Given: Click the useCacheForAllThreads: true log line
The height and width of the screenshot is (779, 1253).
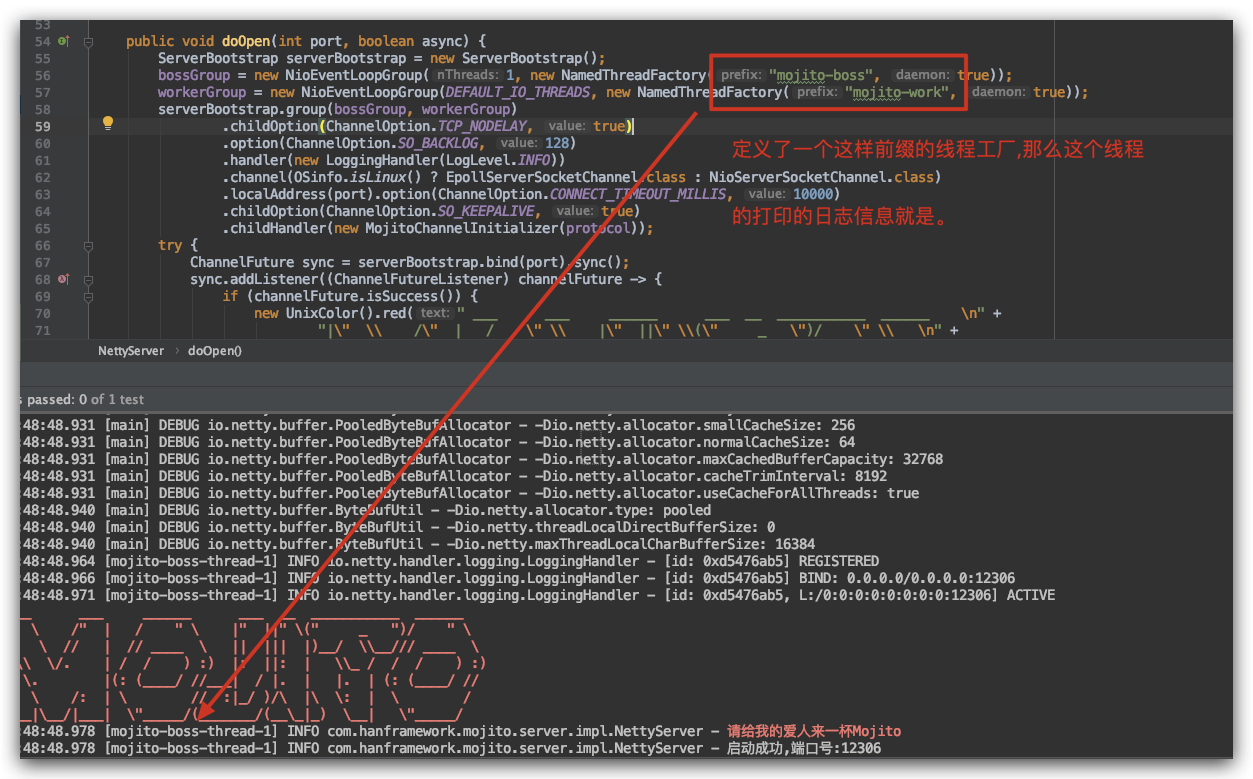Looking at the screenshot, I should click(x=470, y=493).
